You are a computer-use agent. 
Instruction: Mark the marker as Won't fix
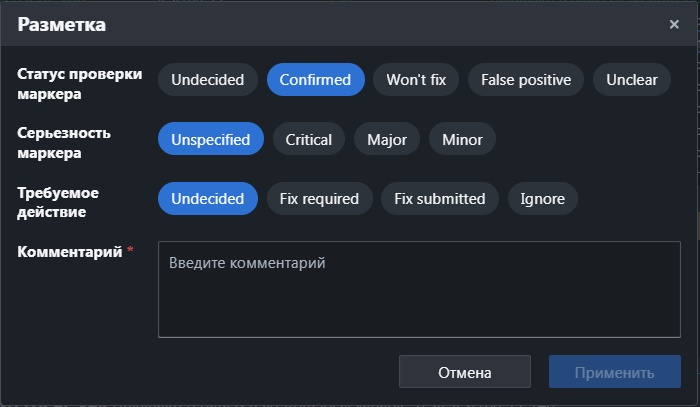coord(416,80)
